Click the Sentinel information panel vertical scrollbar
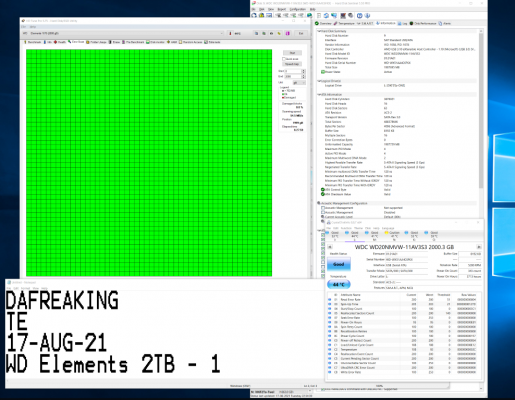The height and width of the screenshot is (400, 515). point(481,110)
